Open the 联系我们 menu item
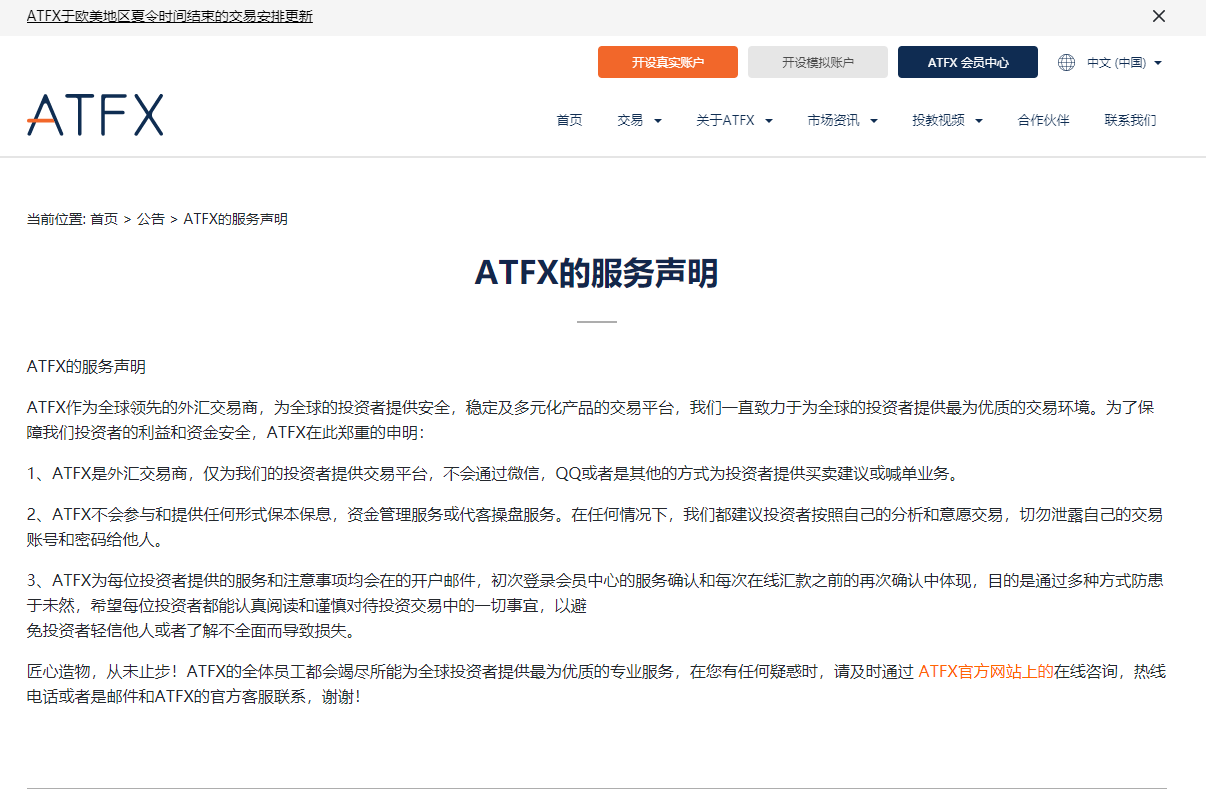The width and height of the screenshot is (1206, 796). 1130,120
